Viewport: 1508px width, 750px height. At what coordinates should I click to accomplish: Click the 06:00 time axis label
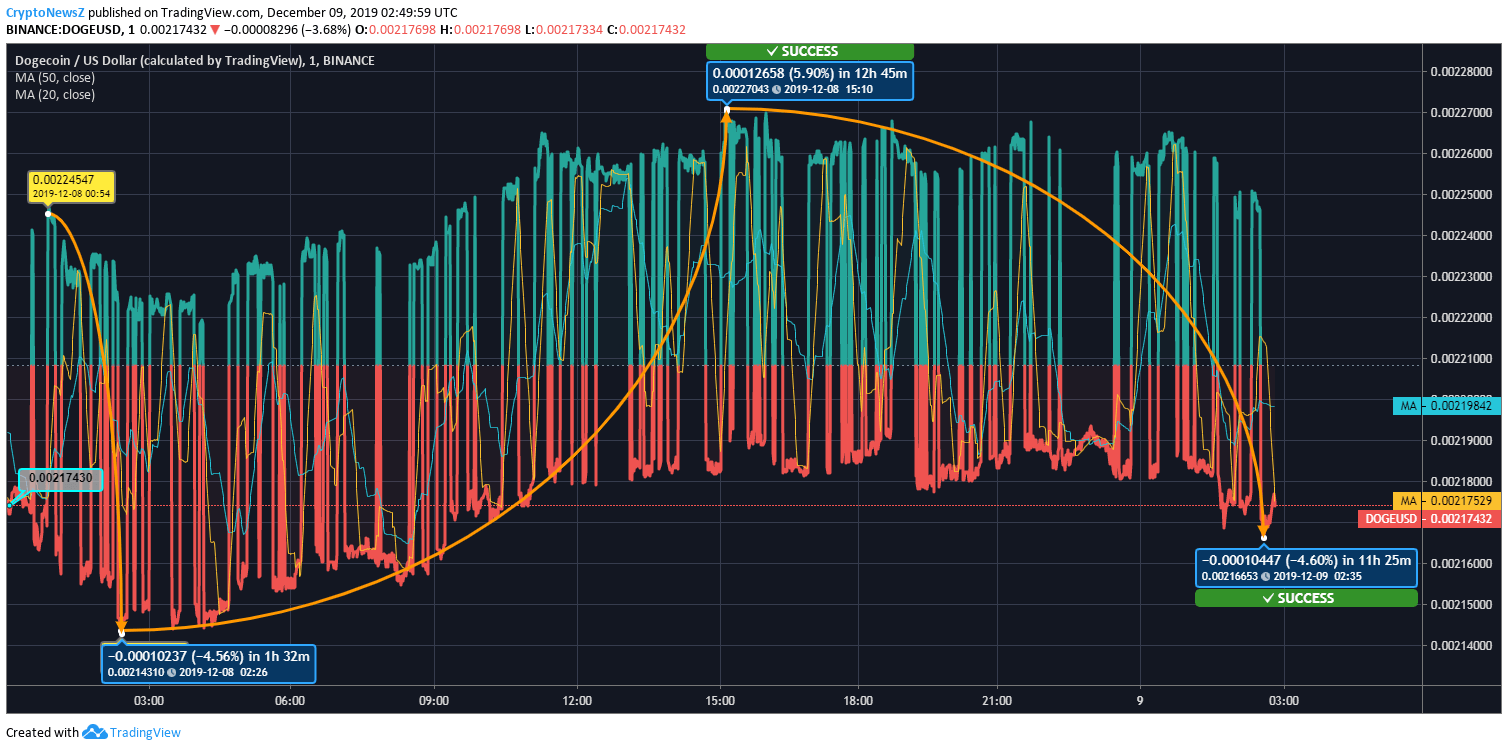pos(290,701)
